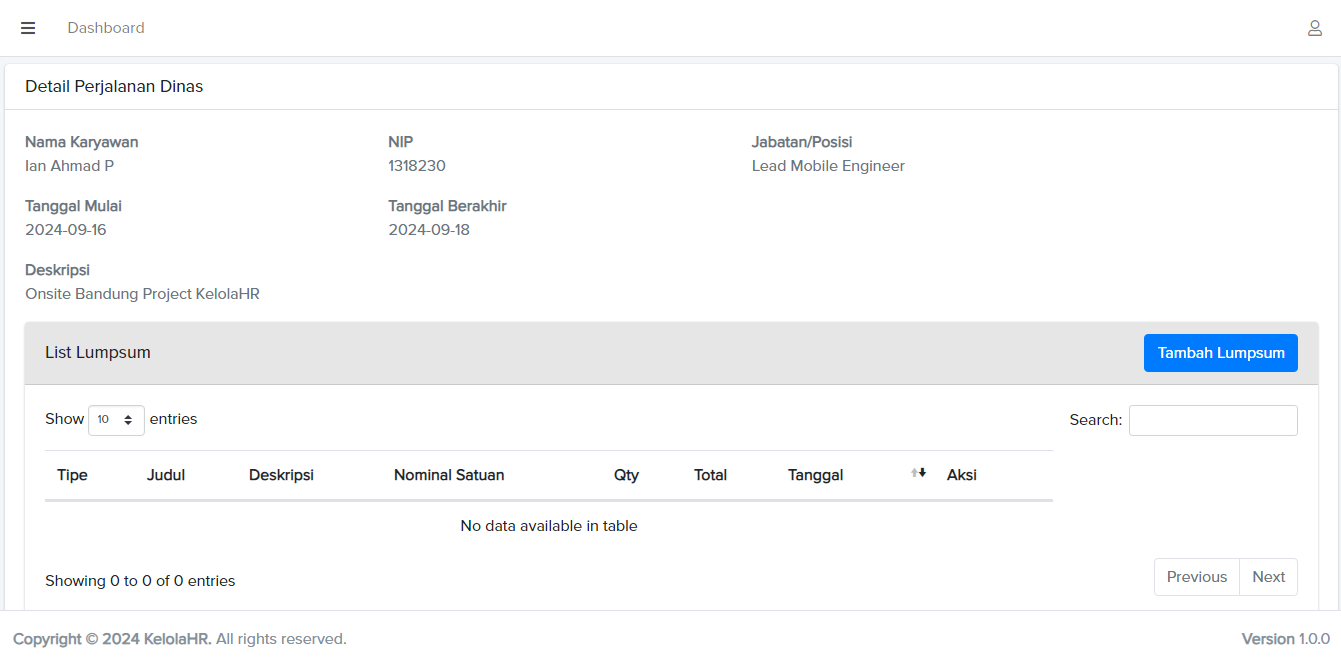The image size is (1341, 667).
Task: Focus the Search input field
Action: click(1212, 420)
